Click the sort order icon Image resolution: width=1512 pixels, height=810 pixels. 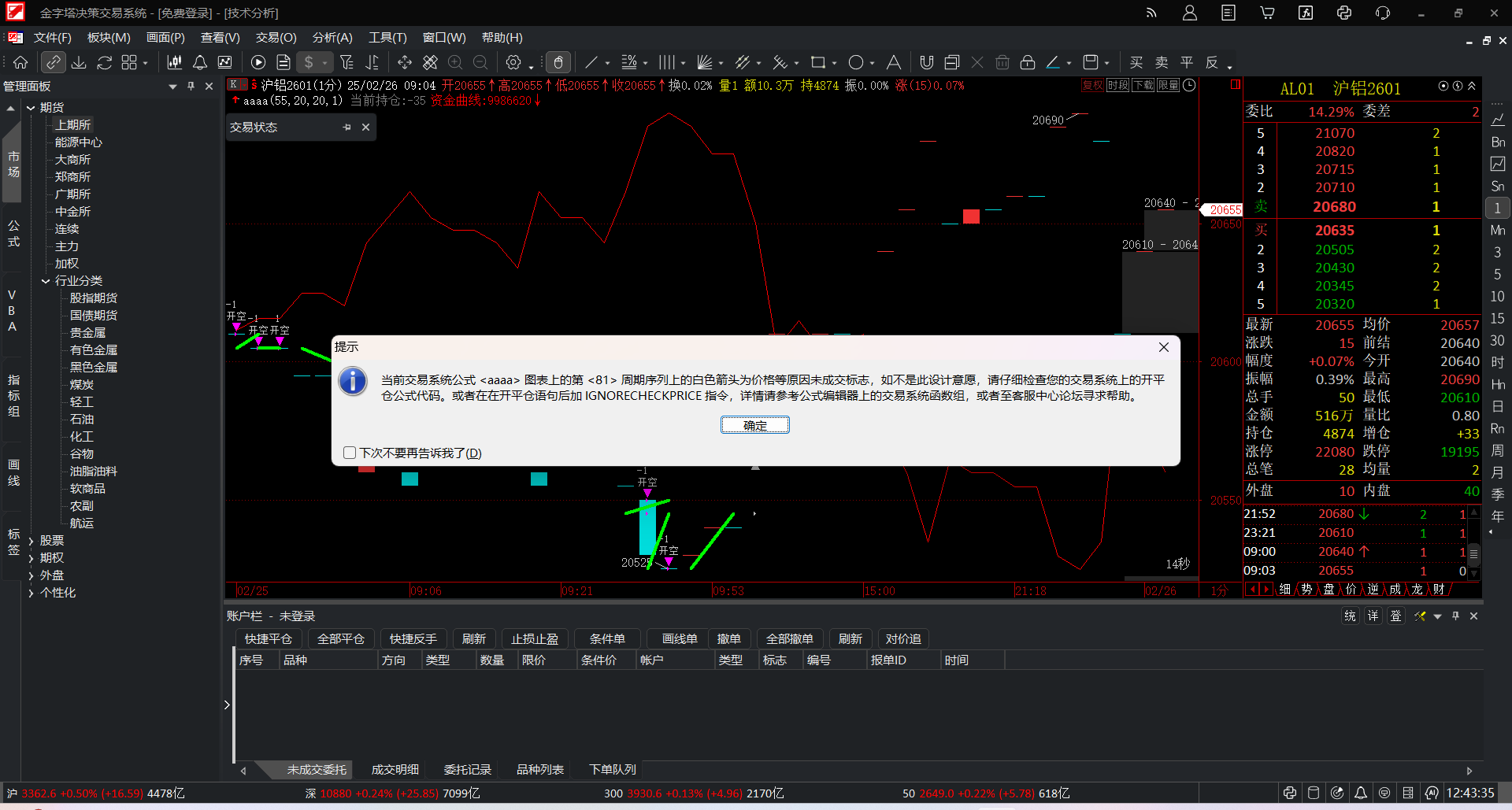372,62
